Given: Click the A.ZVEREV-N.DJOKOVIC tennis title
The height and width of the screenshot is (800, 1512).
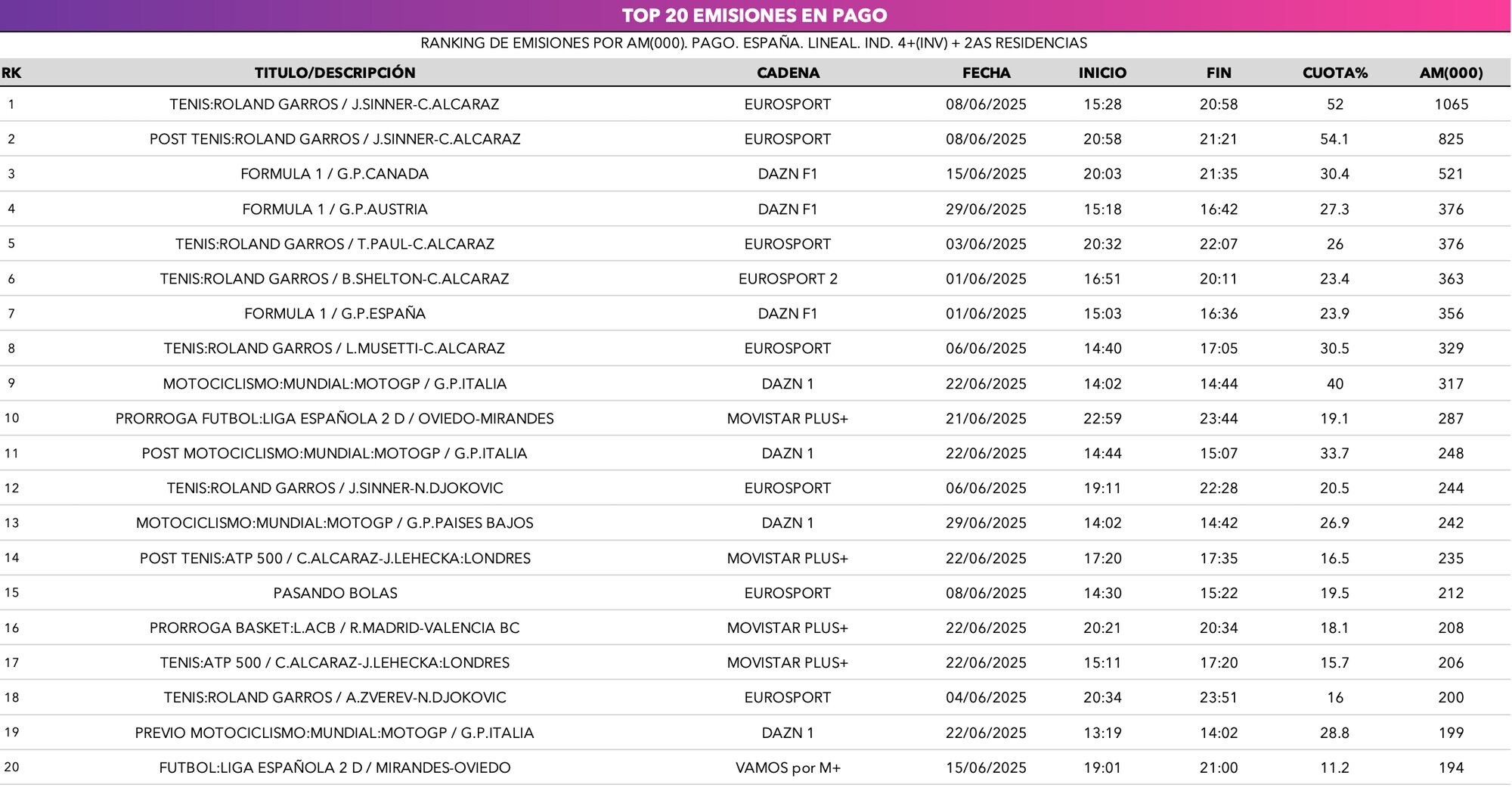Looking at the screenshot, I should 335,698.
